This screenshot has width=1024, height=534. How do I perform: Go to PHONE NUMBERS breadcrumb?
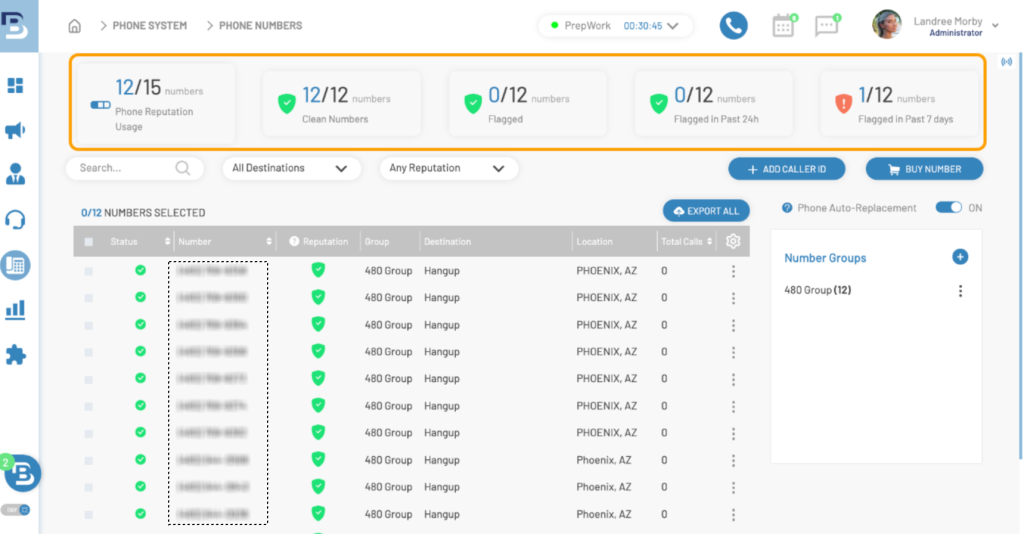[x=261, y=25]
